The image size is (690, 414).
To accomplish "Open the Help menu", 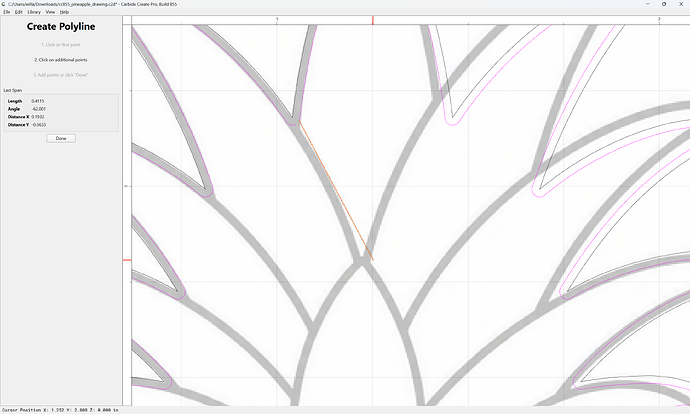I will [64, 12].
